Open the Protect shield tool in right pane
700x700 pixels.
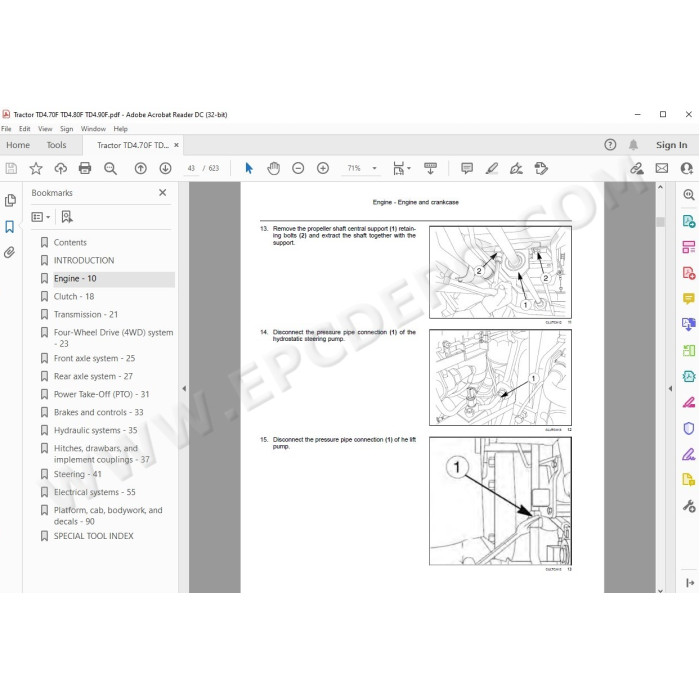(689, 428)
